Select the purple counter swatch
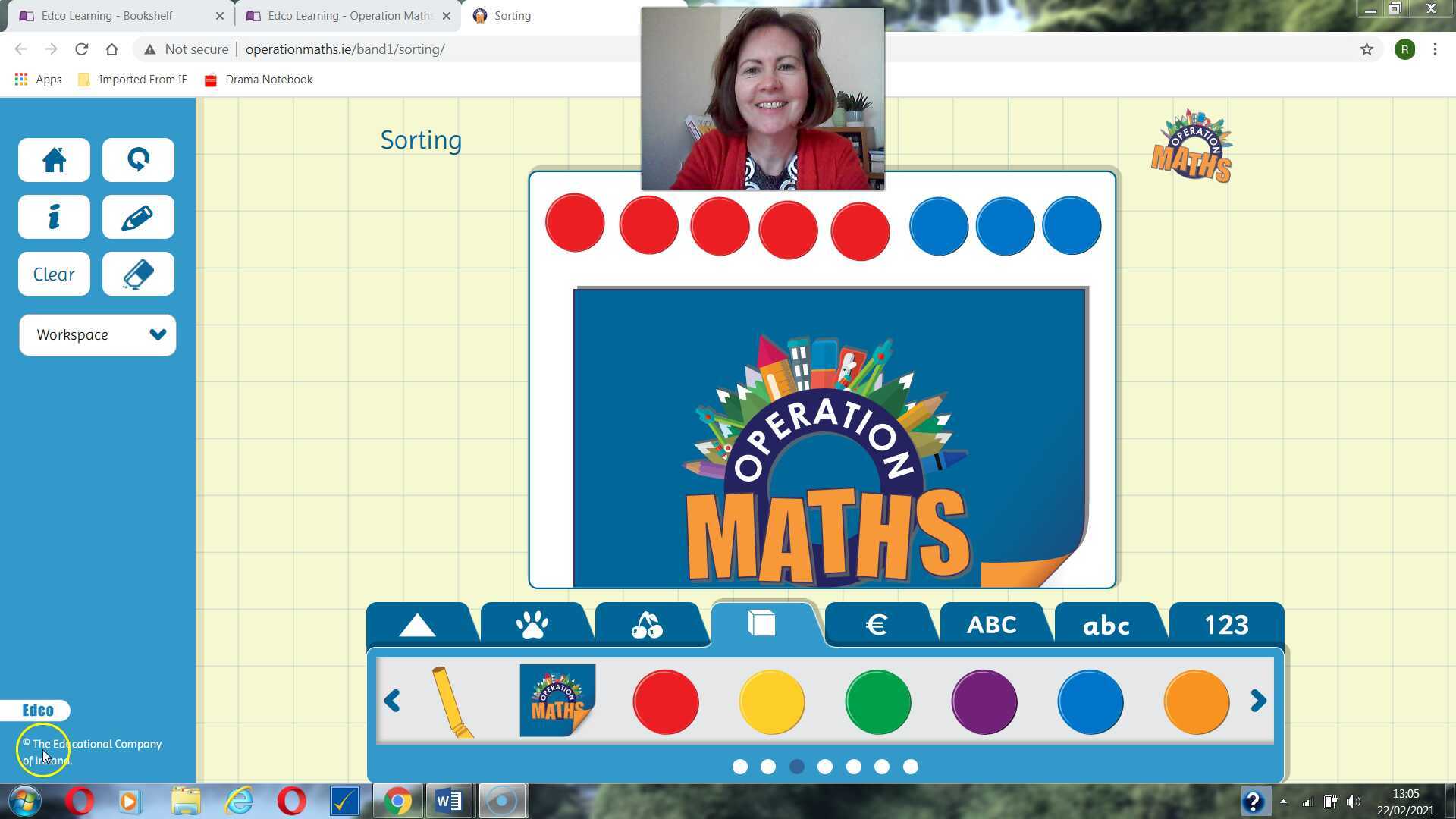The height and width of the screenshot is (819, 1456). 984,701
